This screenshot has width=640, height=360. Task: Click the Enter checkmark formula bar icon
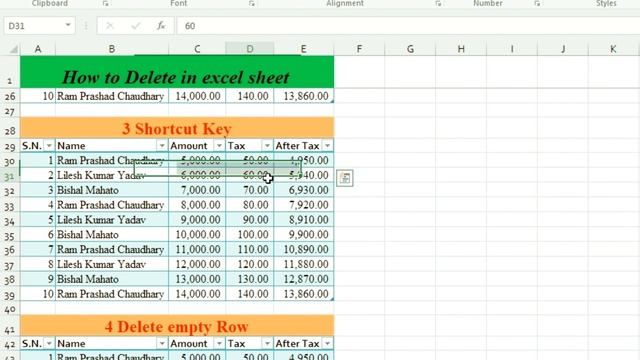[136, 26]
